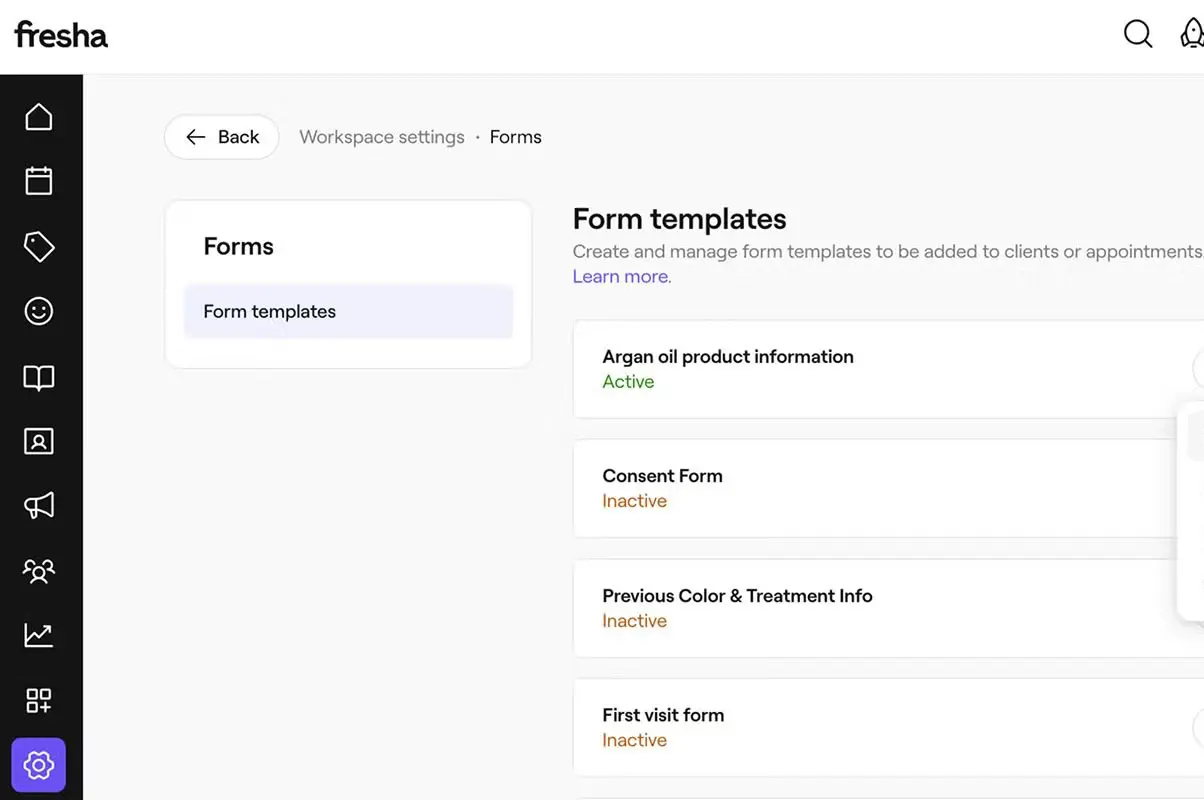This screenshot has width=1204, height=800.
Task: Open the Learn more link
Action: tap(620, 276)
